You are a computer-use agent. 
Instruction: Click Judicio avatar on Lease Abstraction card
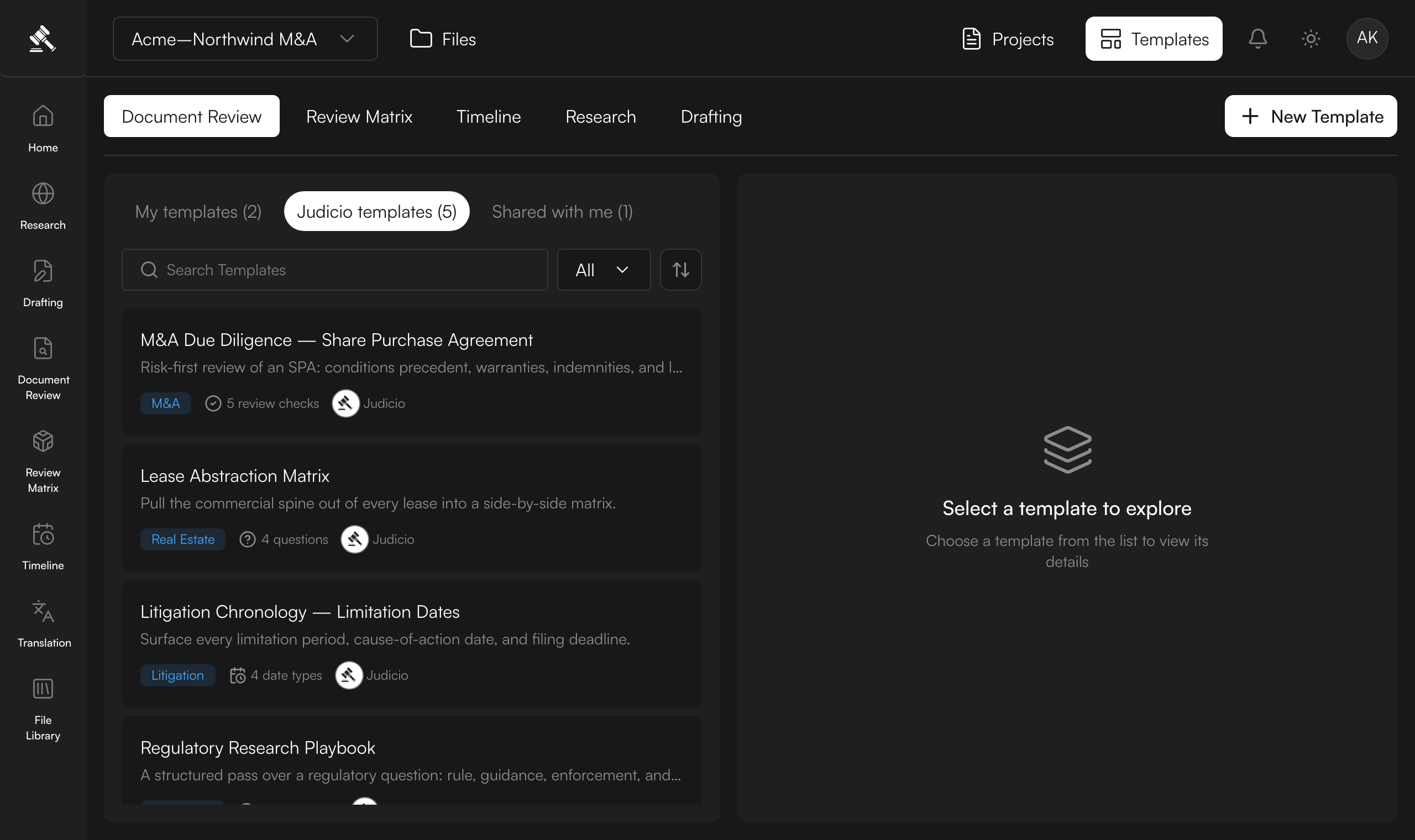[x=354, y=539]
